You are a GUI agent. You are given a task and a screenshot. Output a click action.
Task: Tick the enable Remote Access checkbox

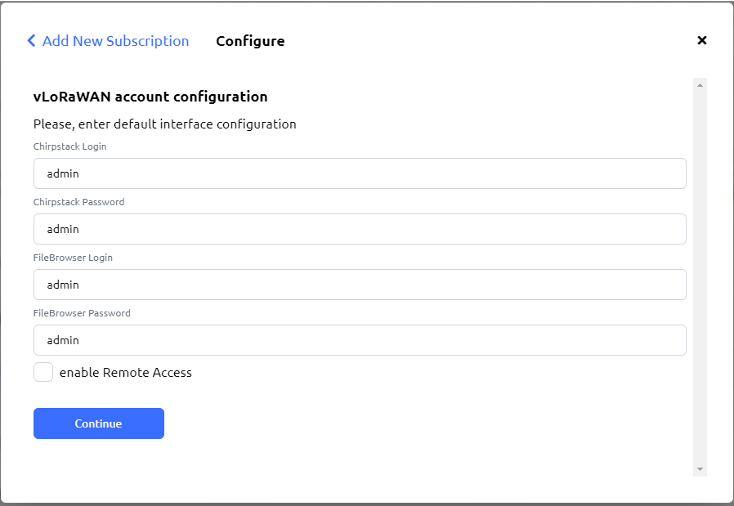tap(43, 372)
